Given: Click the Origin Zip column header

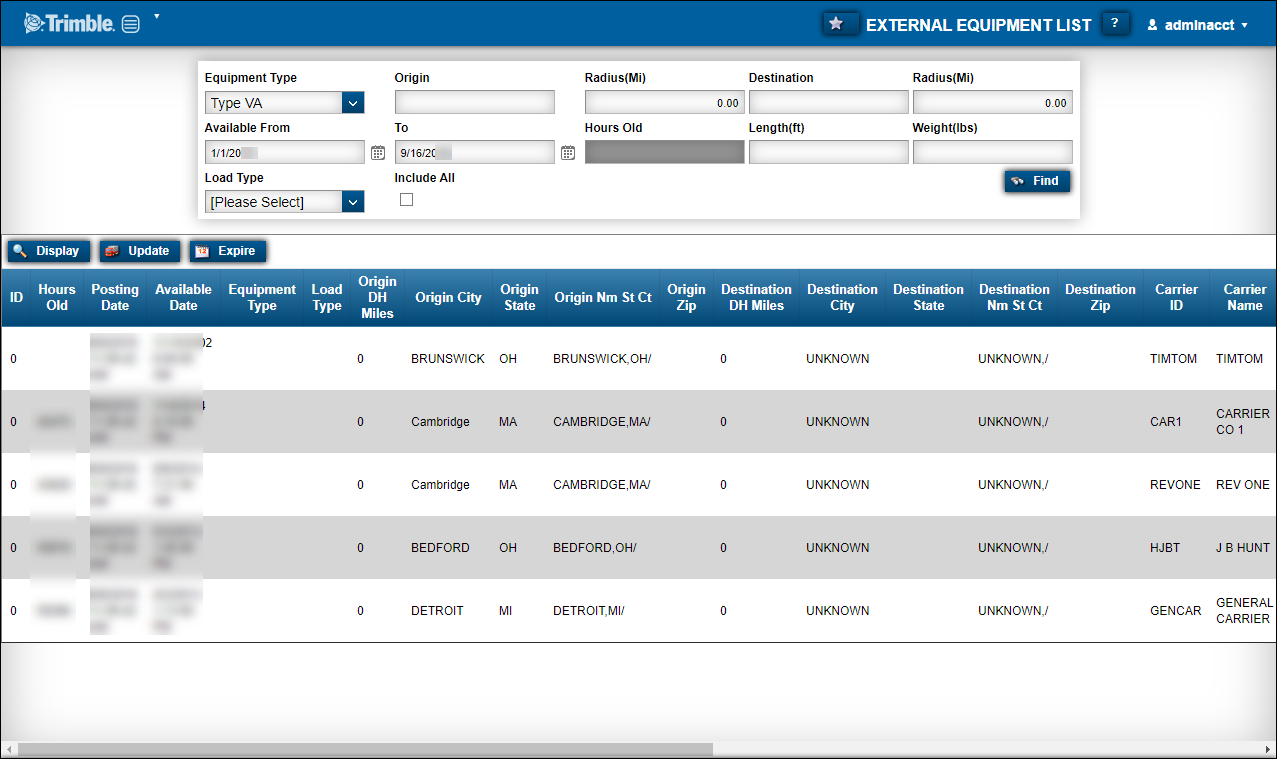Looking at the screenshot, I should click(686, 297).
